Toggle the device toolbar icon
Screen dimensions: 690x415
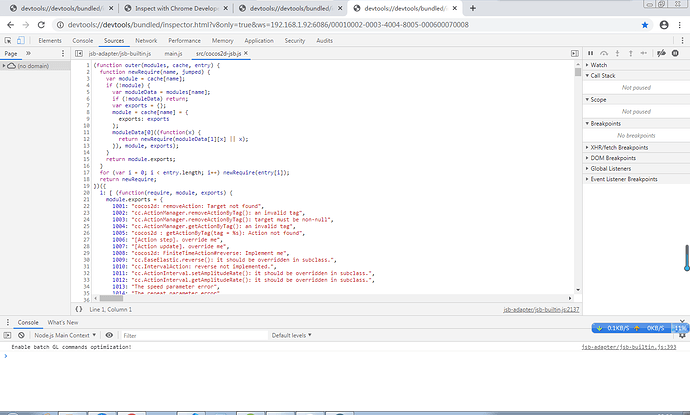[20, 40]
